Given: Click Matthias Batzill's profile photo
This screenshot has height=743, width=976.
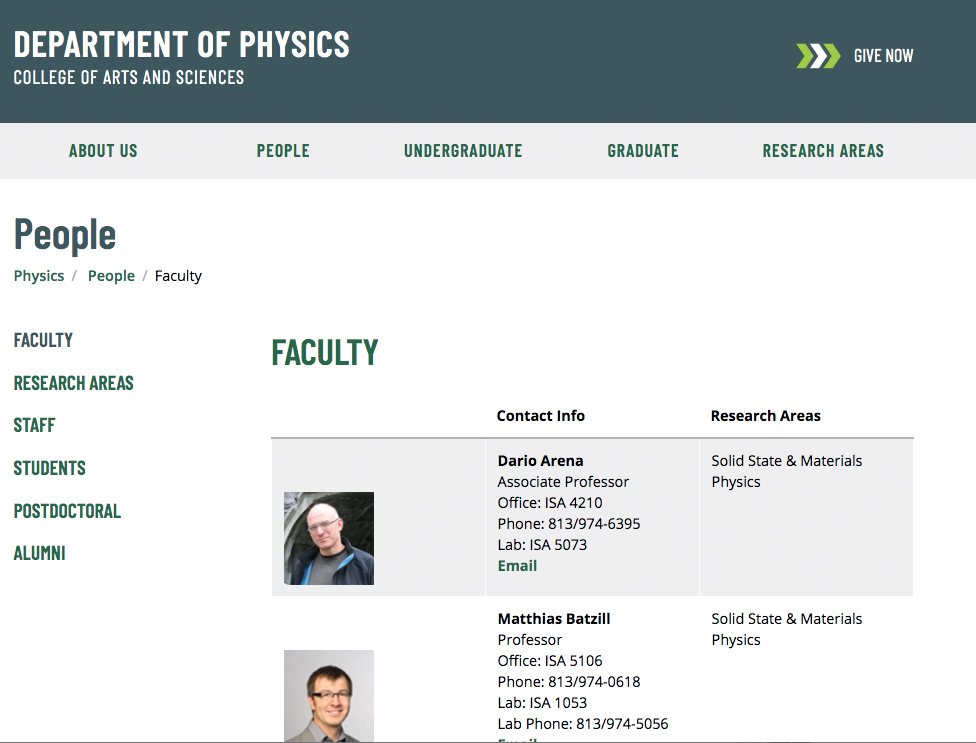Looking at the screenshot, I should pyautogui.click(x=328, y=696).
